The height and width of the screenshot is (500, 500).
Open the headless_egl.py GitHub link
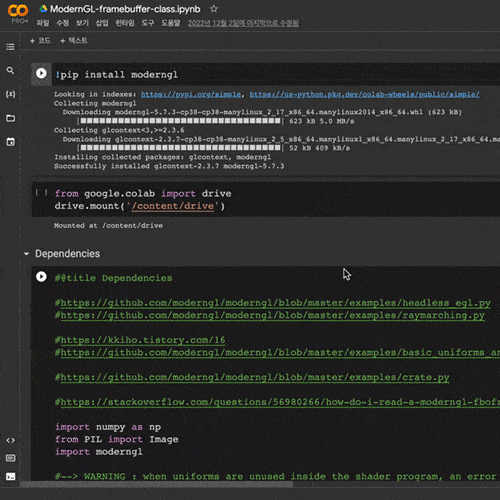(x=276, y=303)
